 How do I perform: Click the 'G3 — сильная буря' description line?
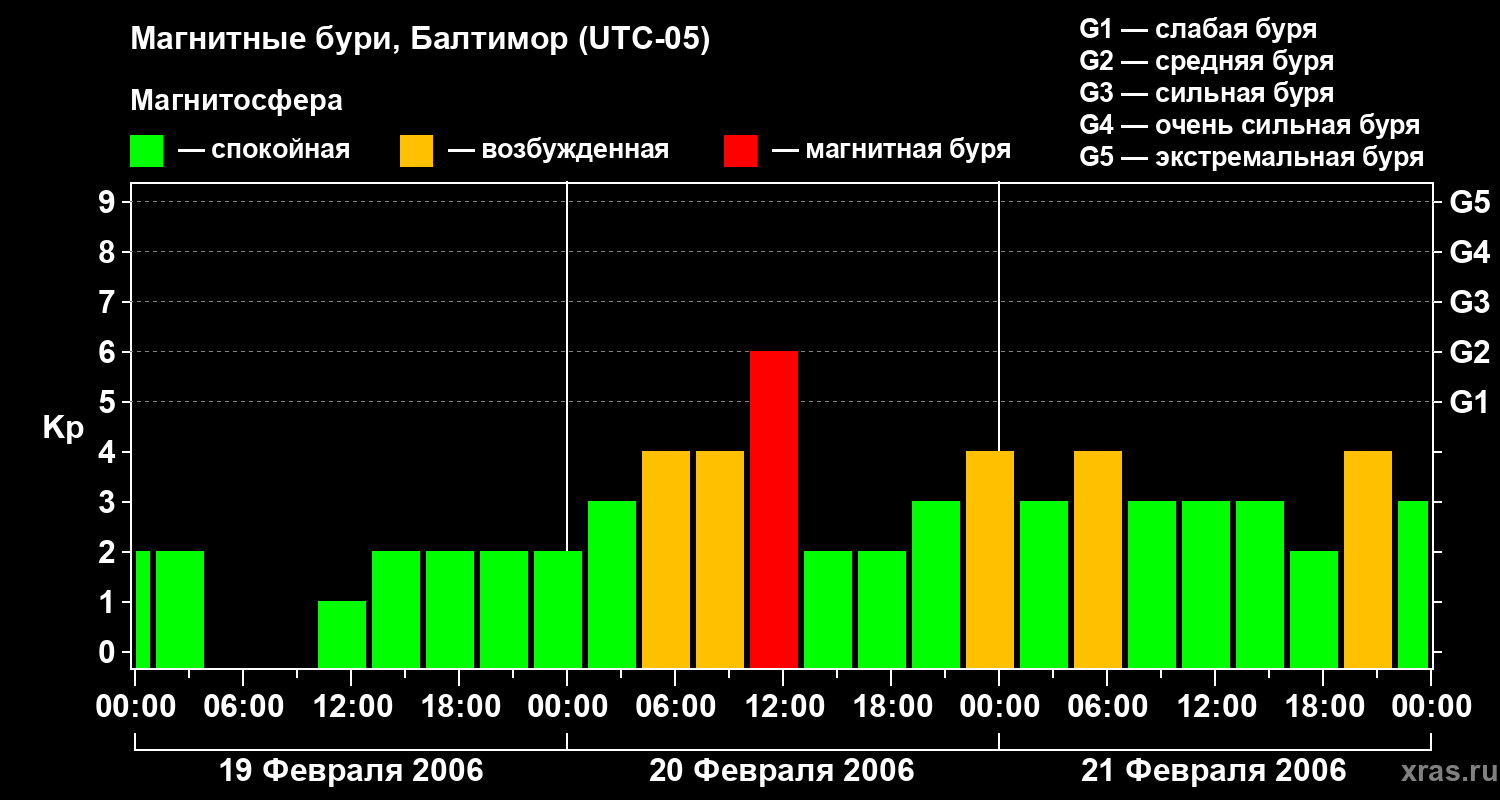(x=1206, y=93)
